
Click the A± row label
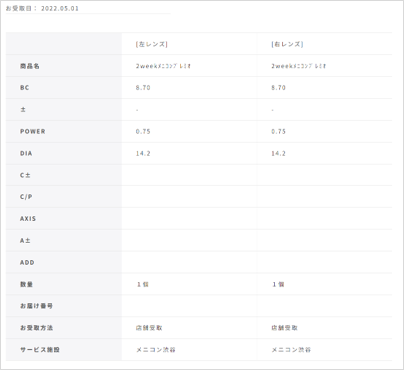pos(25,240)
